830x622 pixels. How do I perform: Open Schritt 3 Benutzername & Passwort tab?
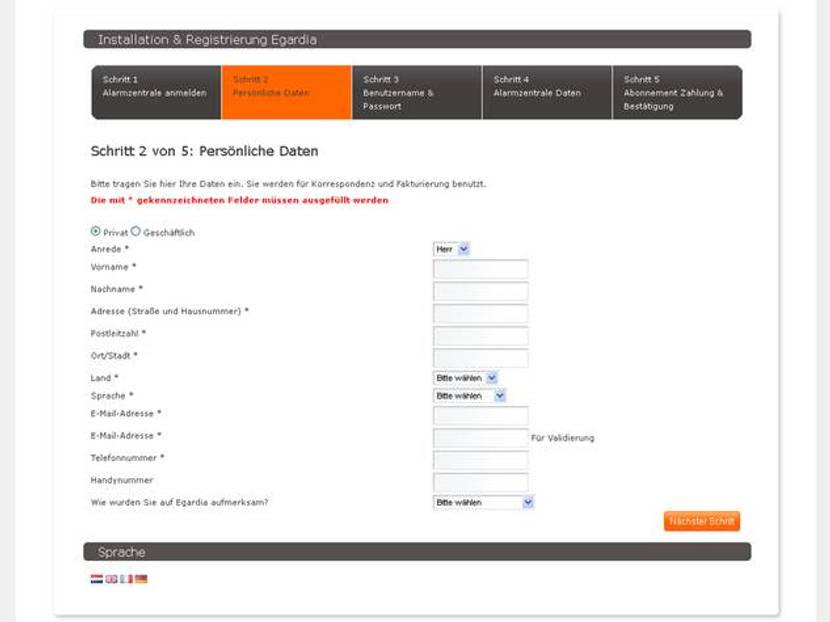tap(417, 93)
